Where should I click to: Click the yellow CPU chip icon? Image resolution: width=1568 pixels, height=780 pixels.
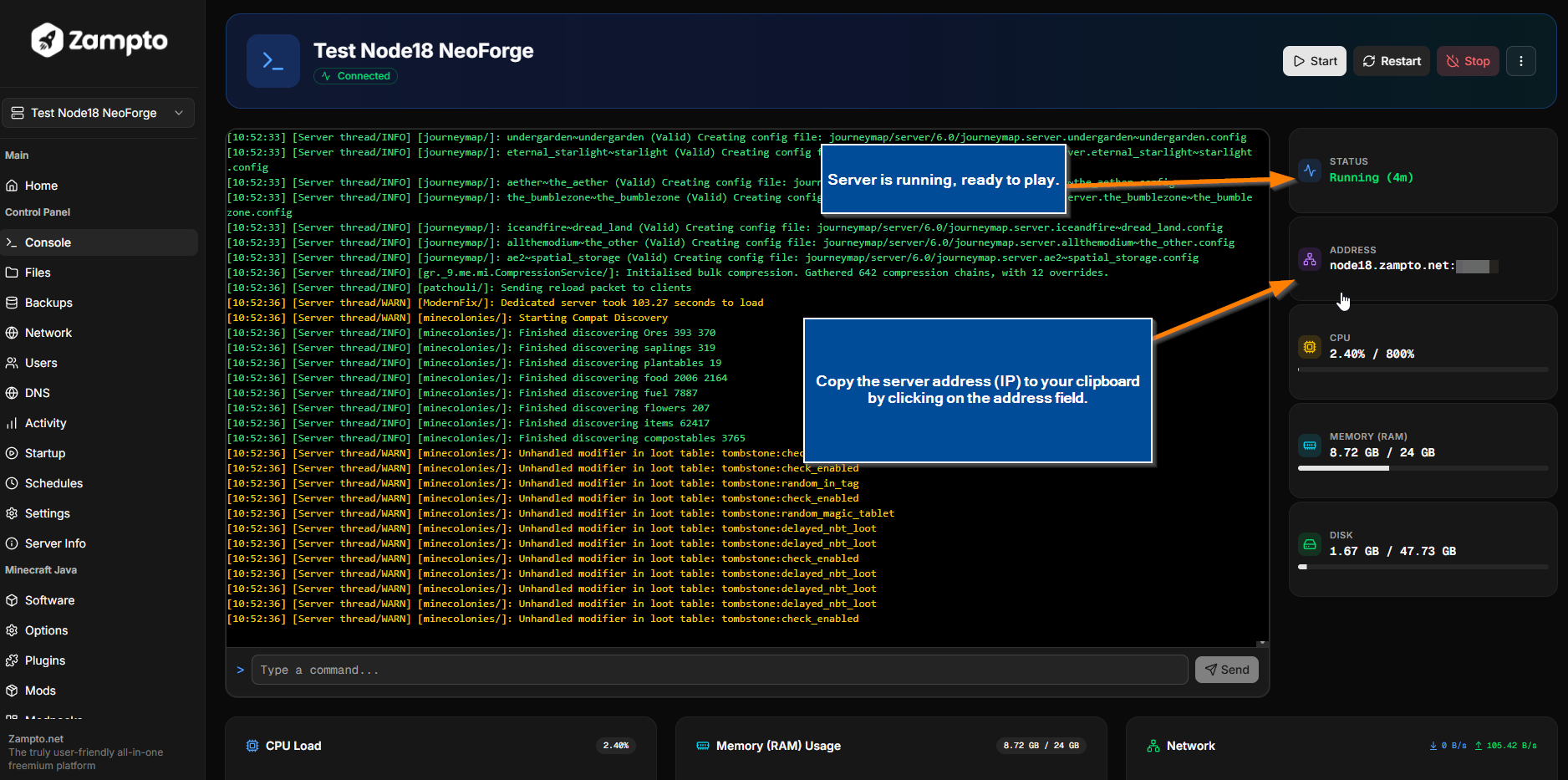click(x=1309, y=346)
